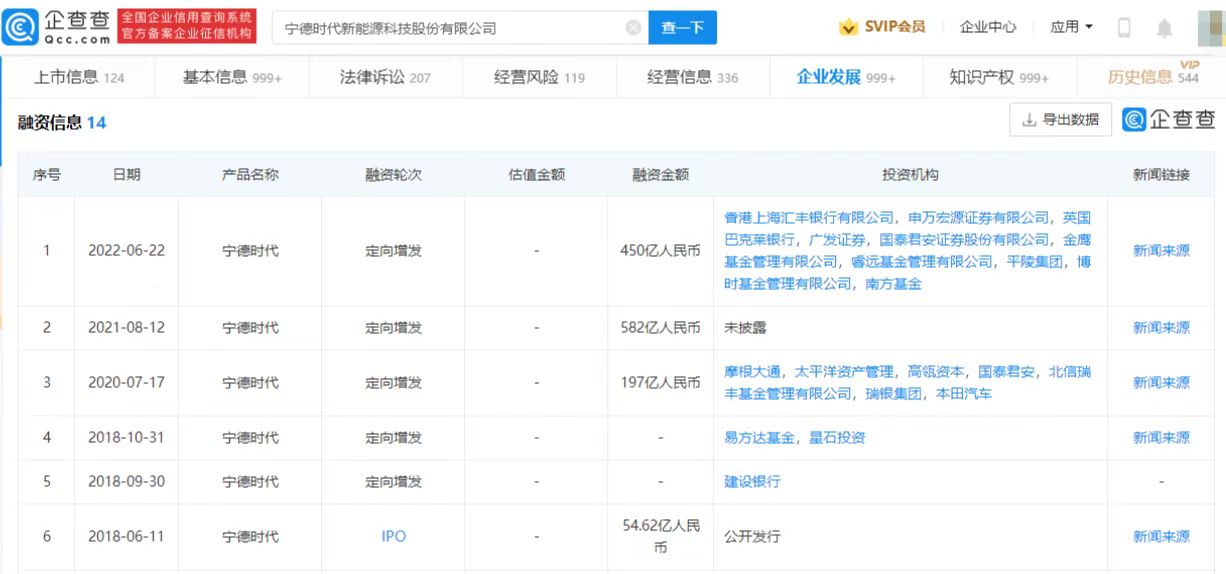The height and width of the screenshot is (574, 1226).
Task: Open the 历史信息 VIP tab
Action: pos(1153,77)
